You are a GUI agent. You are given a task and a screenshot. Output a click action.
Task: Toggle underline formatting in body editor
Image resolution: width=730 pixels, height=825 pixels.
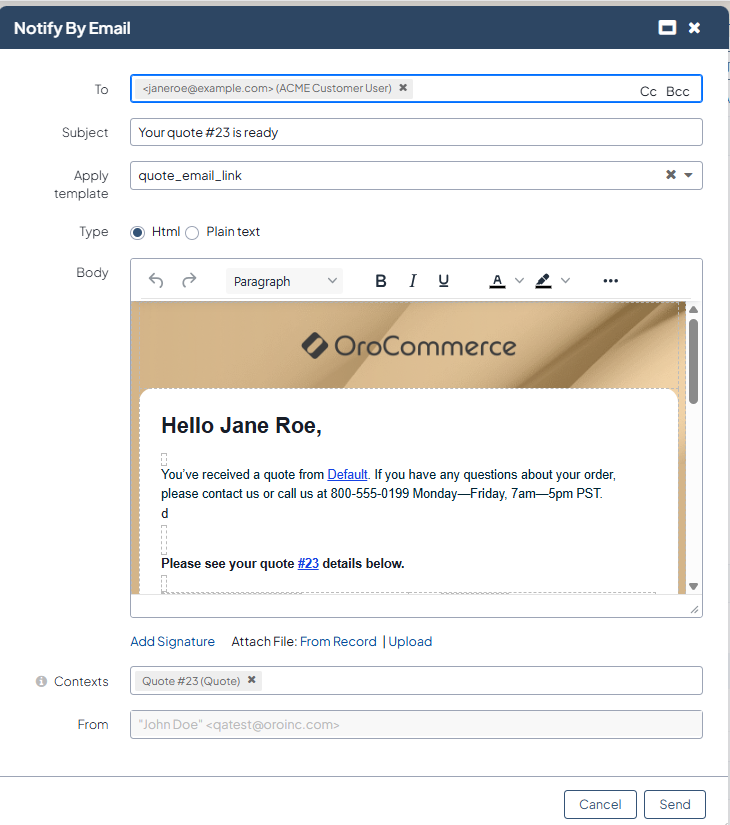click(444, 281)
